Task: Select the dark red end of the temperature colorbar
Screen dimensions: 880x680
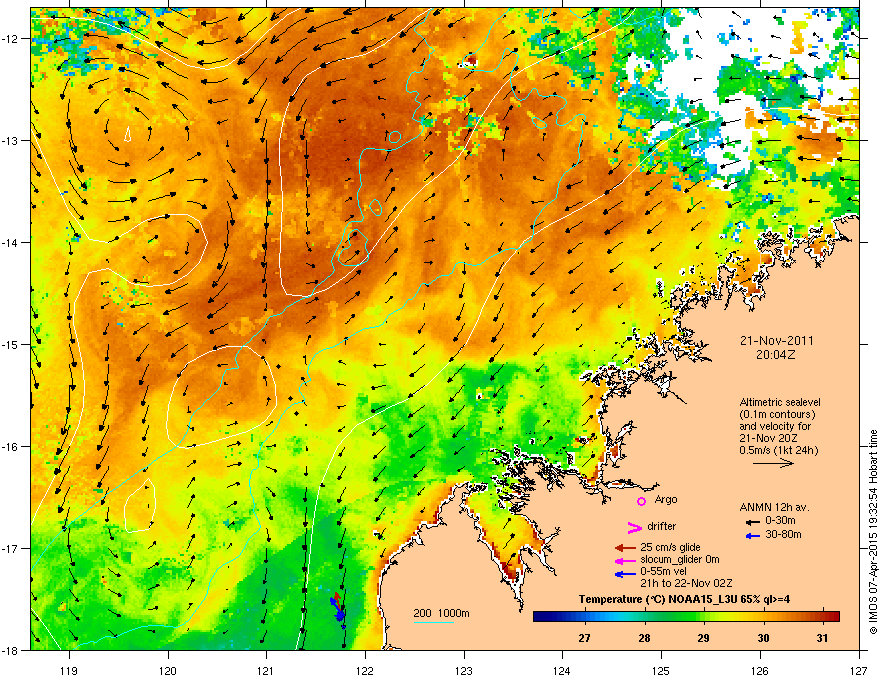Action: click(x=834, y=616)
